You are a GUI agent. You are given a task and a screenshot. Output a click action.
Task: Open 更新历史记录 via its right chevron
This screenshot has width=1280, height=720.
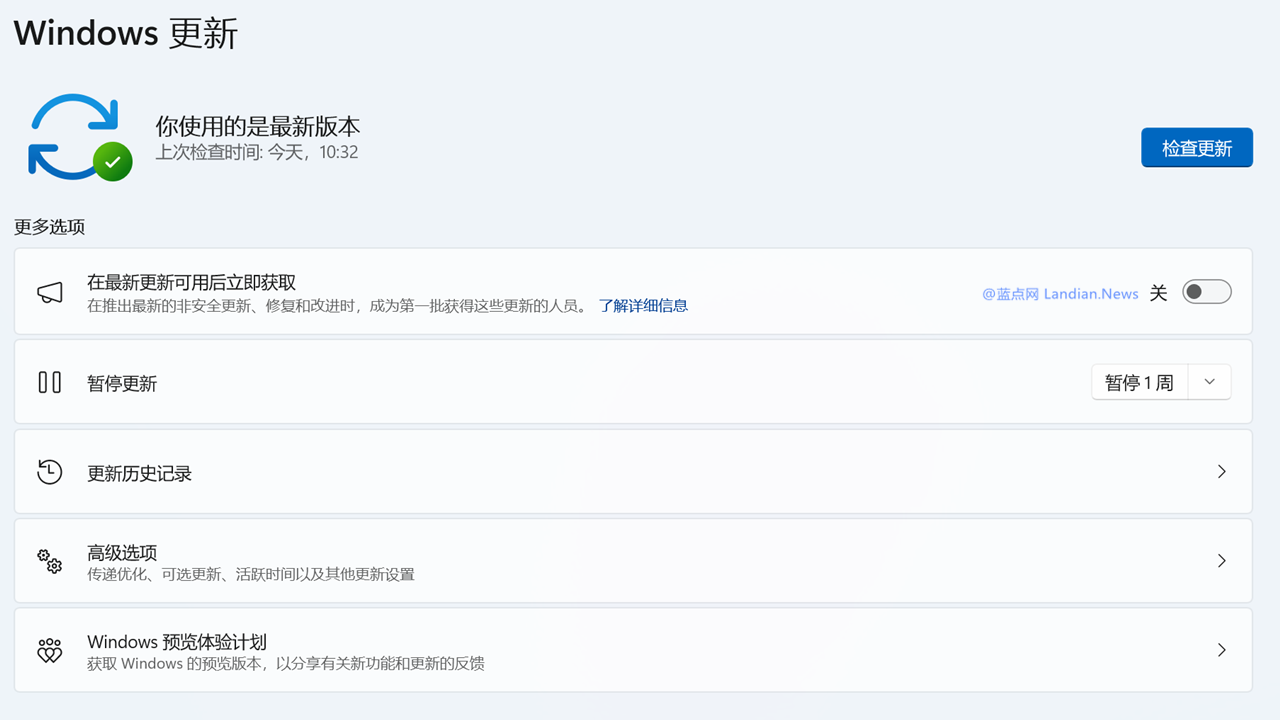[x=1221, y=471]
